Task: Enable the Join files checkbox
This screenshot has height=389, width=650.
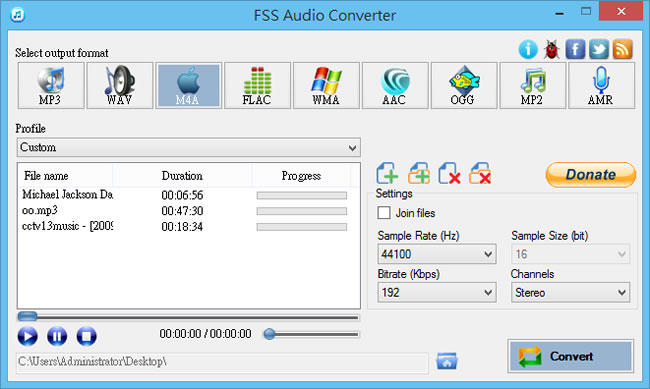Action: 384,213
